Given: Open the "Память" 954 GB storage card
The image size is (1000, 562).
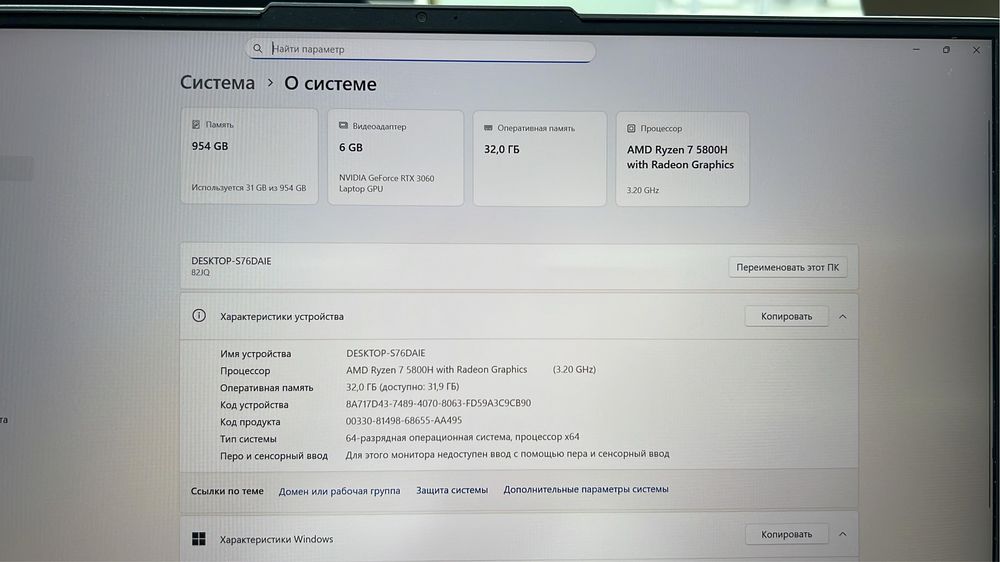Looking at the screenshot, I should click(x=249, y=156).
